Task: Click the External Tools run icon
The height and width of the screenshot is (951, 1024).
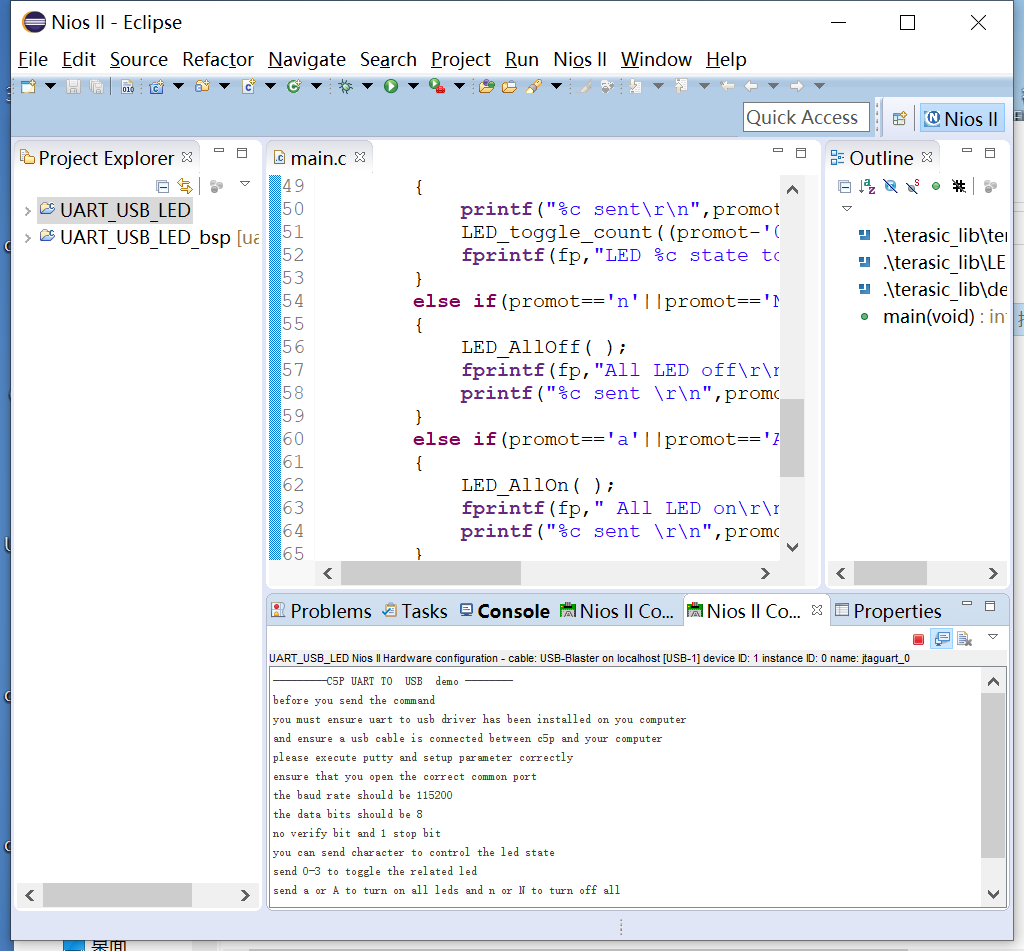Action: (x=437, y=86)
